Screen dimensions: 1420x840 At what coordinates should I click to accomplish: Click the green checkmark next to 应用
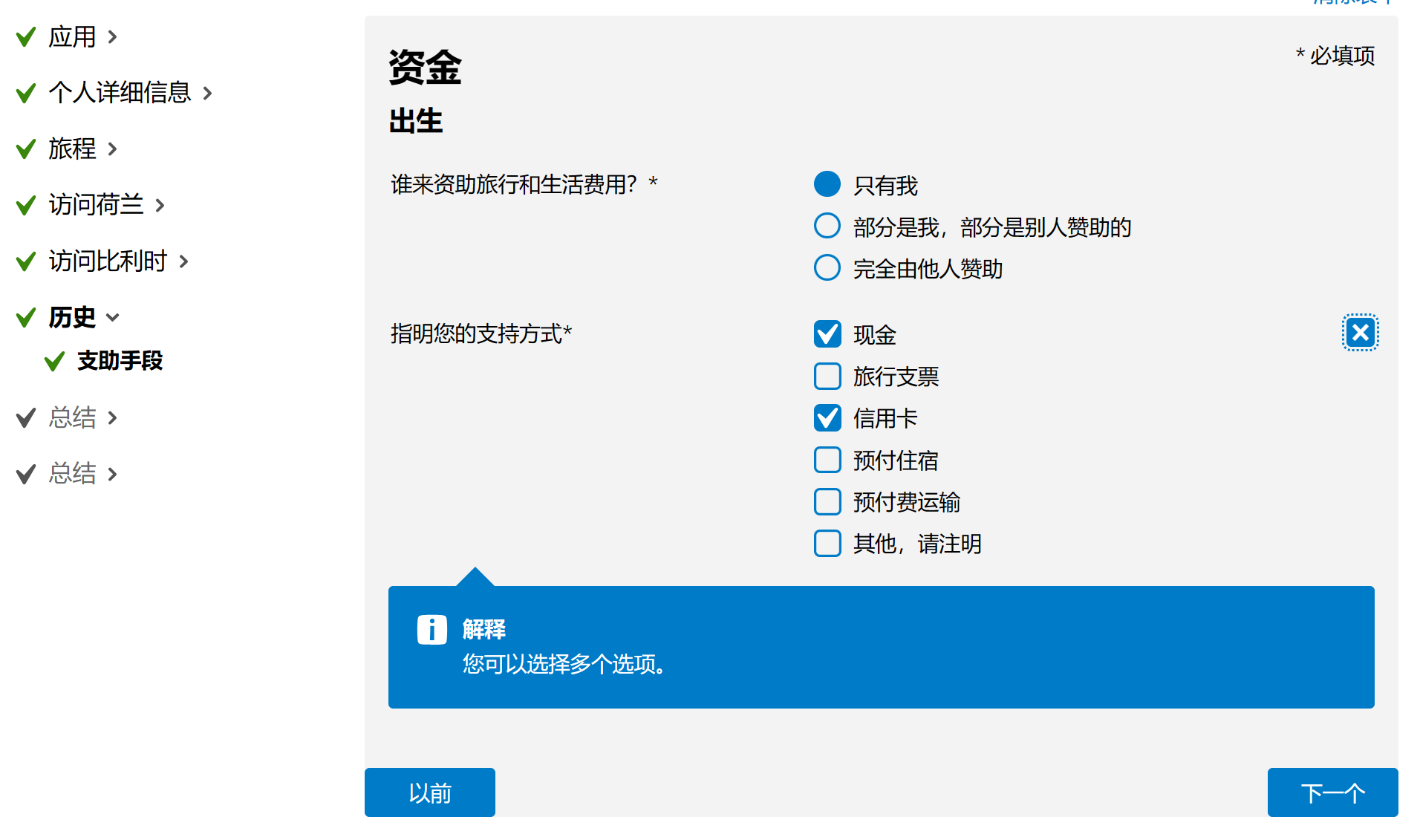click(26, 36)
